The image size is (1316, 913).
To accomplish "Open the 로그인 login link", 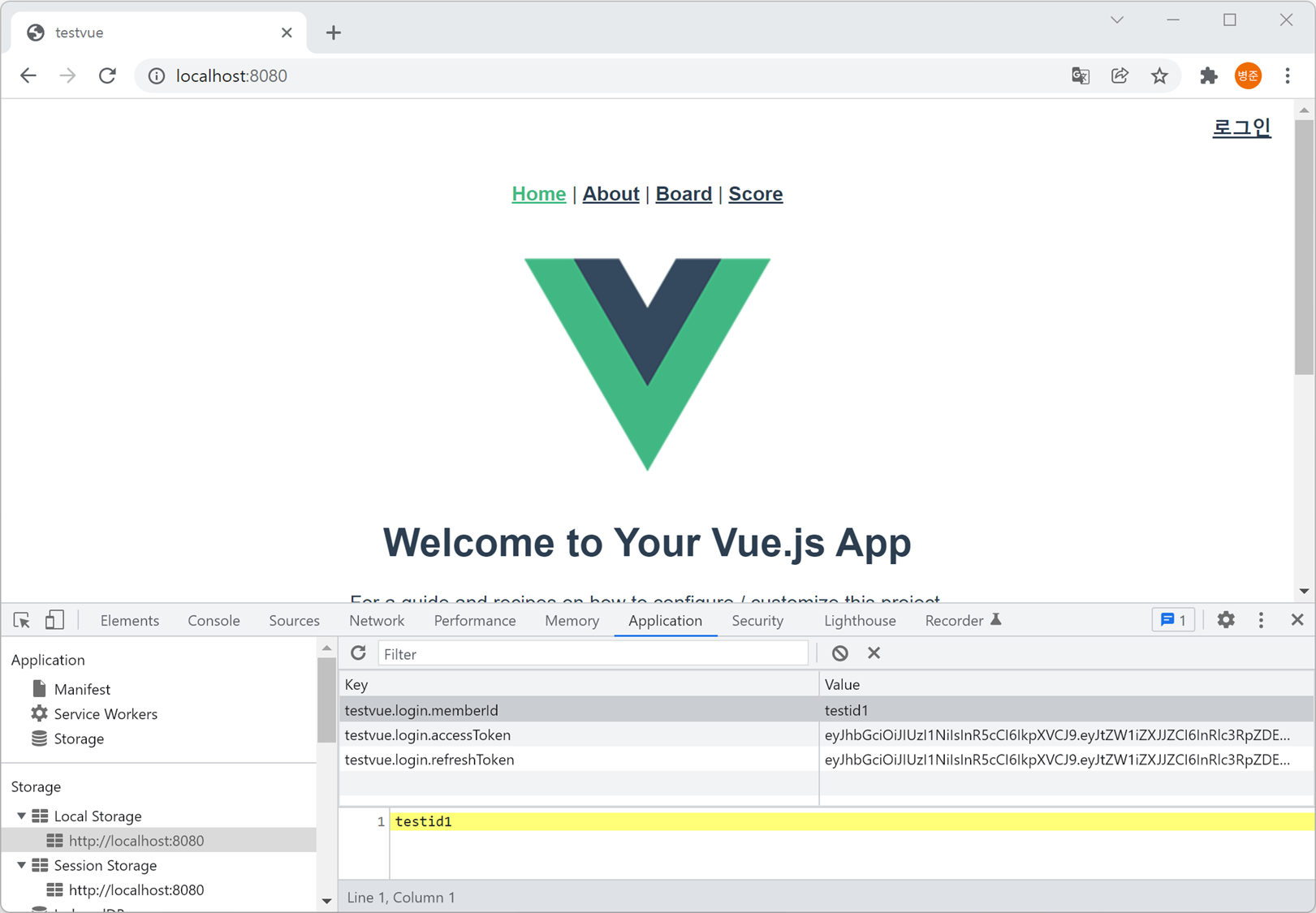I will [1241, 127].
